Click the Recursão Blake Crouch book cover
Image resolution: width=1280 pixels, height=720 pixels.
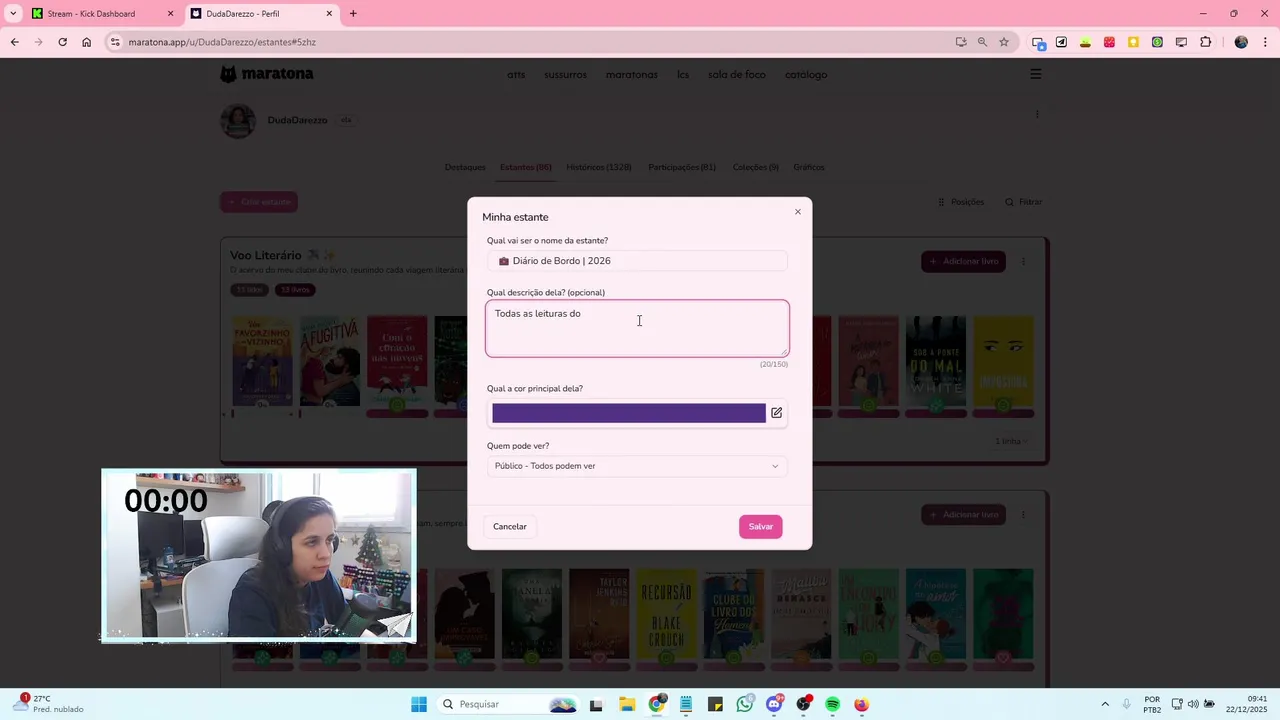[x=666, y=614]
